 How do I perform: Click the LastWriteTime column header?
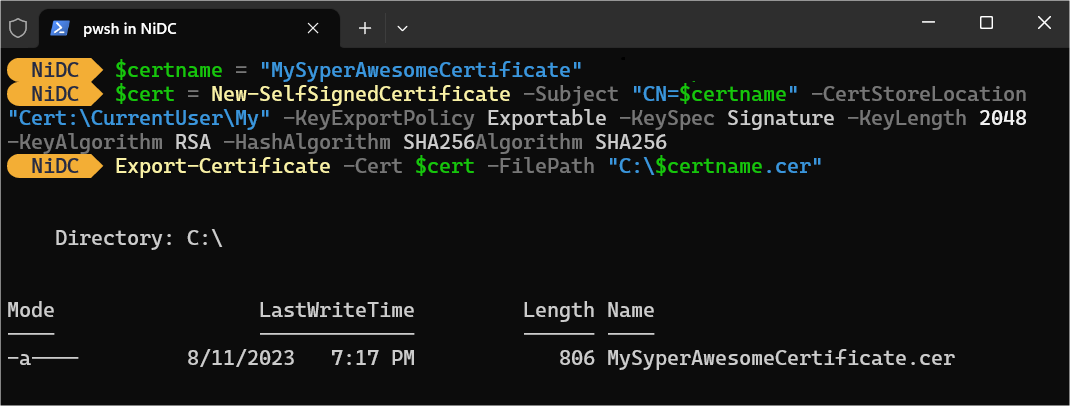click(x=336, y=310)
